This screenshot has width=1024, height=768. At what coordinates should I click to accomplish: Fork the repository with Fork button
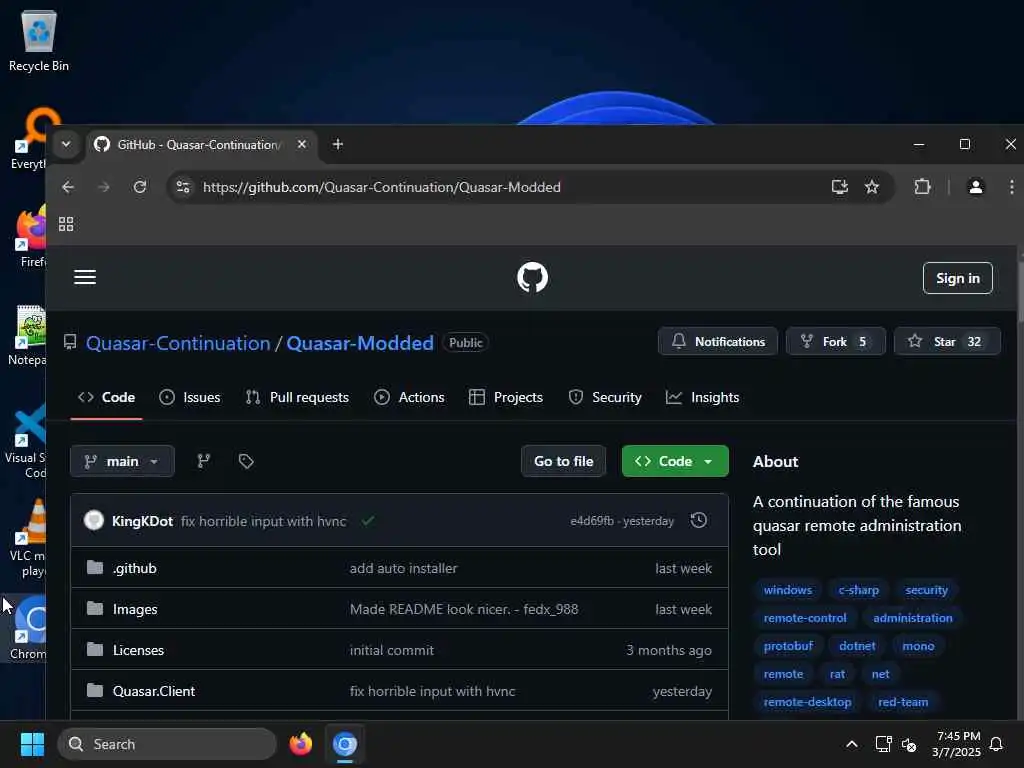(835, 342)
